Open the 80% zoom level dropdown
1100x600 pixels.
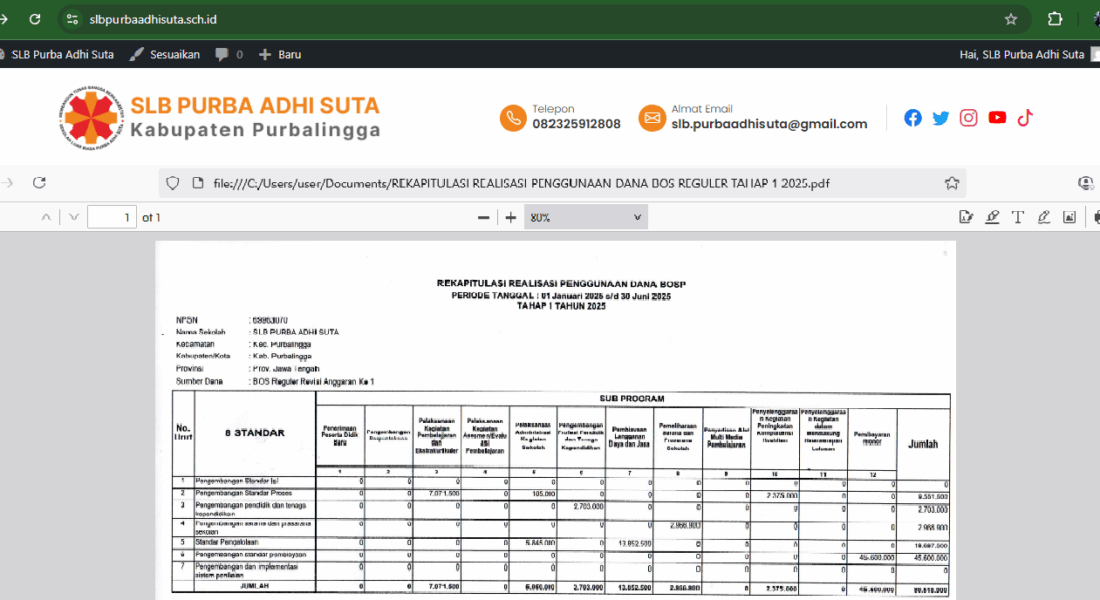click(x=586, y=218)
